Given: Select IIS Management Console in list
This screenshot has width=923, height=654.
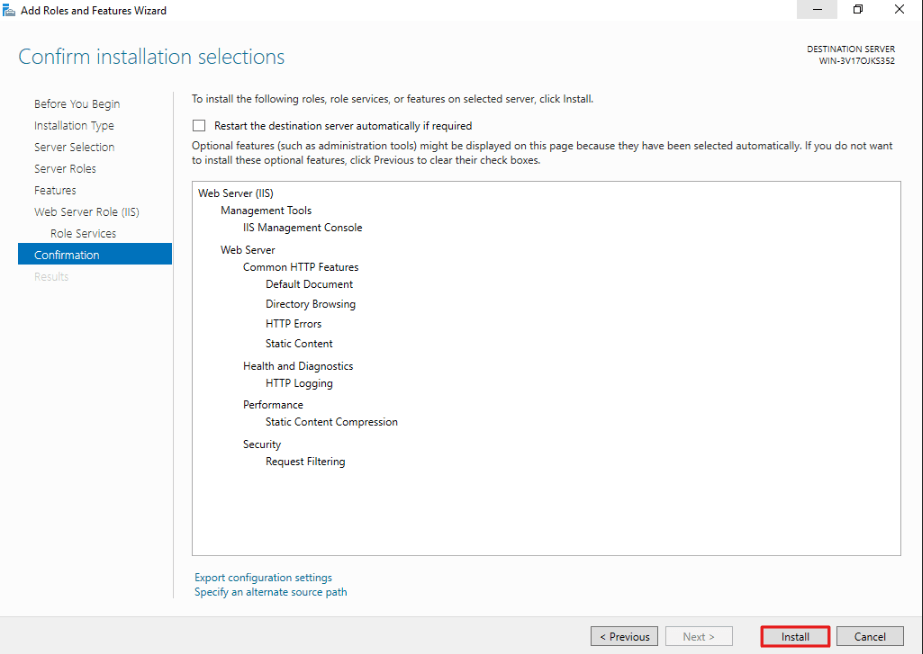Looking at the screenshot, I should coord(303,227).
